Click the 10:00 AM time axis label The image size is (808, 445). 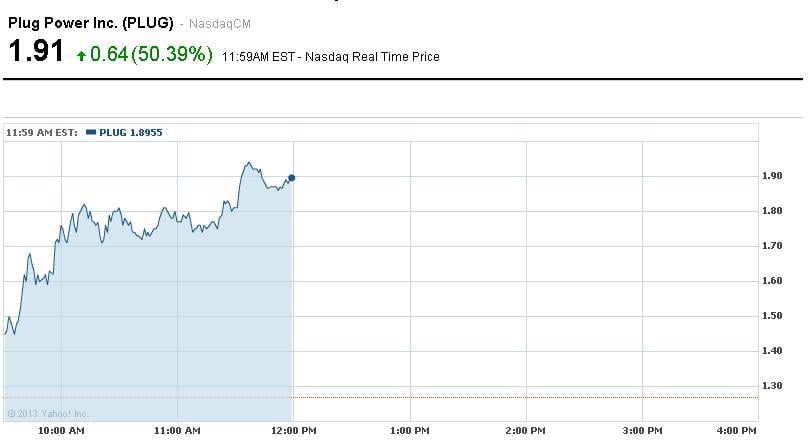61,430
